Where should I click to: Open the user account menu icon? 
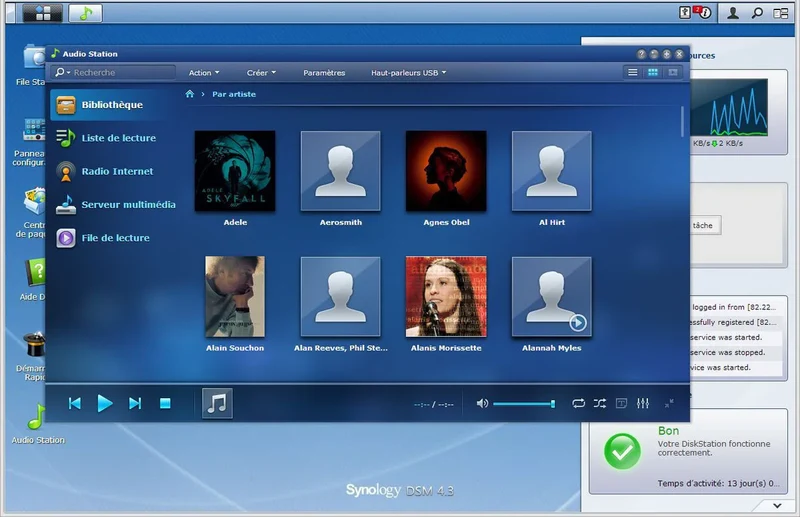click(733, 13)
